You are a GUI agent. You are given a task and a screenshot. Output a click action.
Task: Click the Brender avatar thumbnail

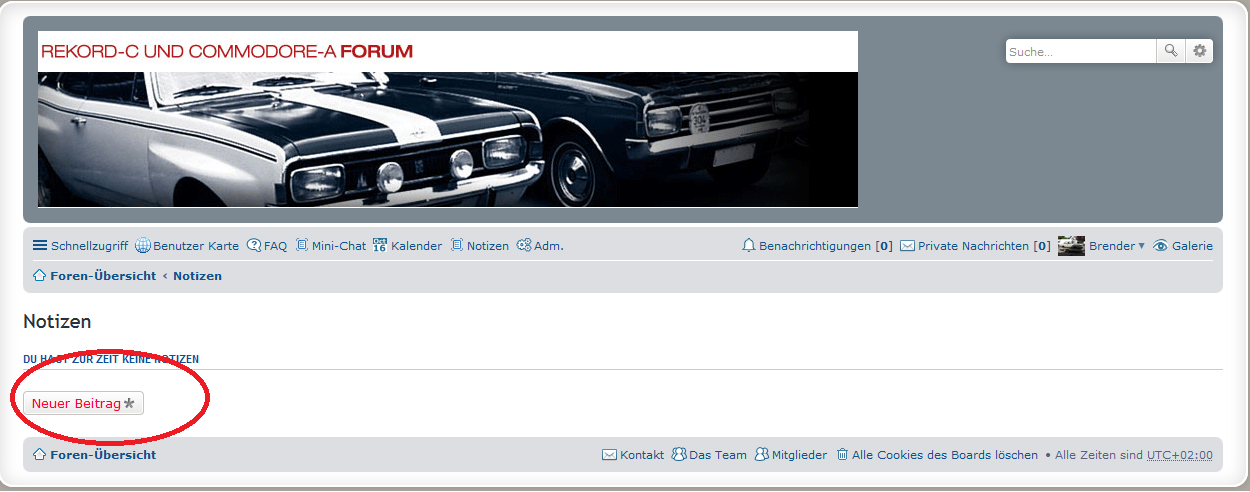pyautogui.click(x=1071, y=246)
